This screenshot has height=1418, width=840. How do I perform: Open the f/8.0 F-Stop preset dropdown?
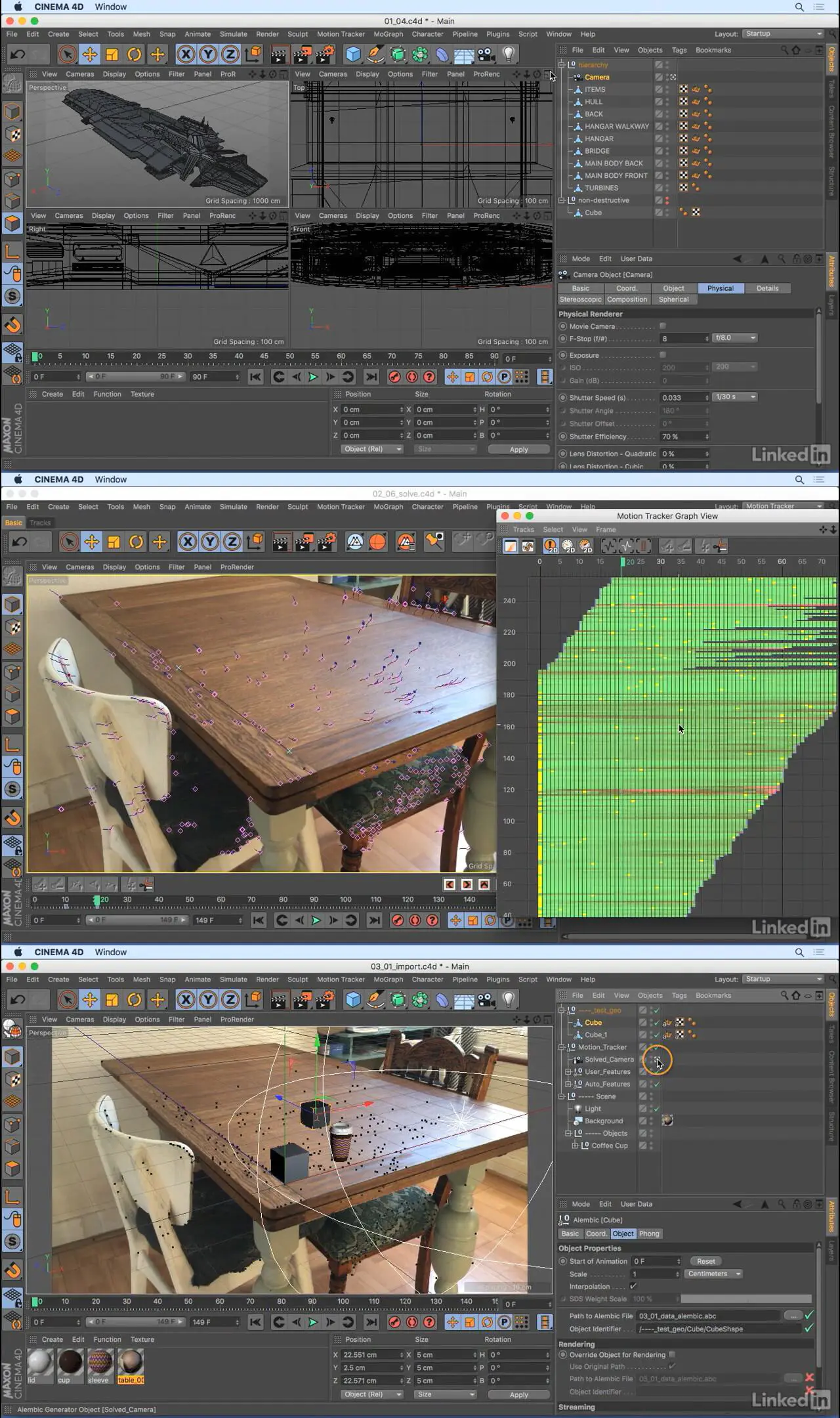[x=735, y=338]
